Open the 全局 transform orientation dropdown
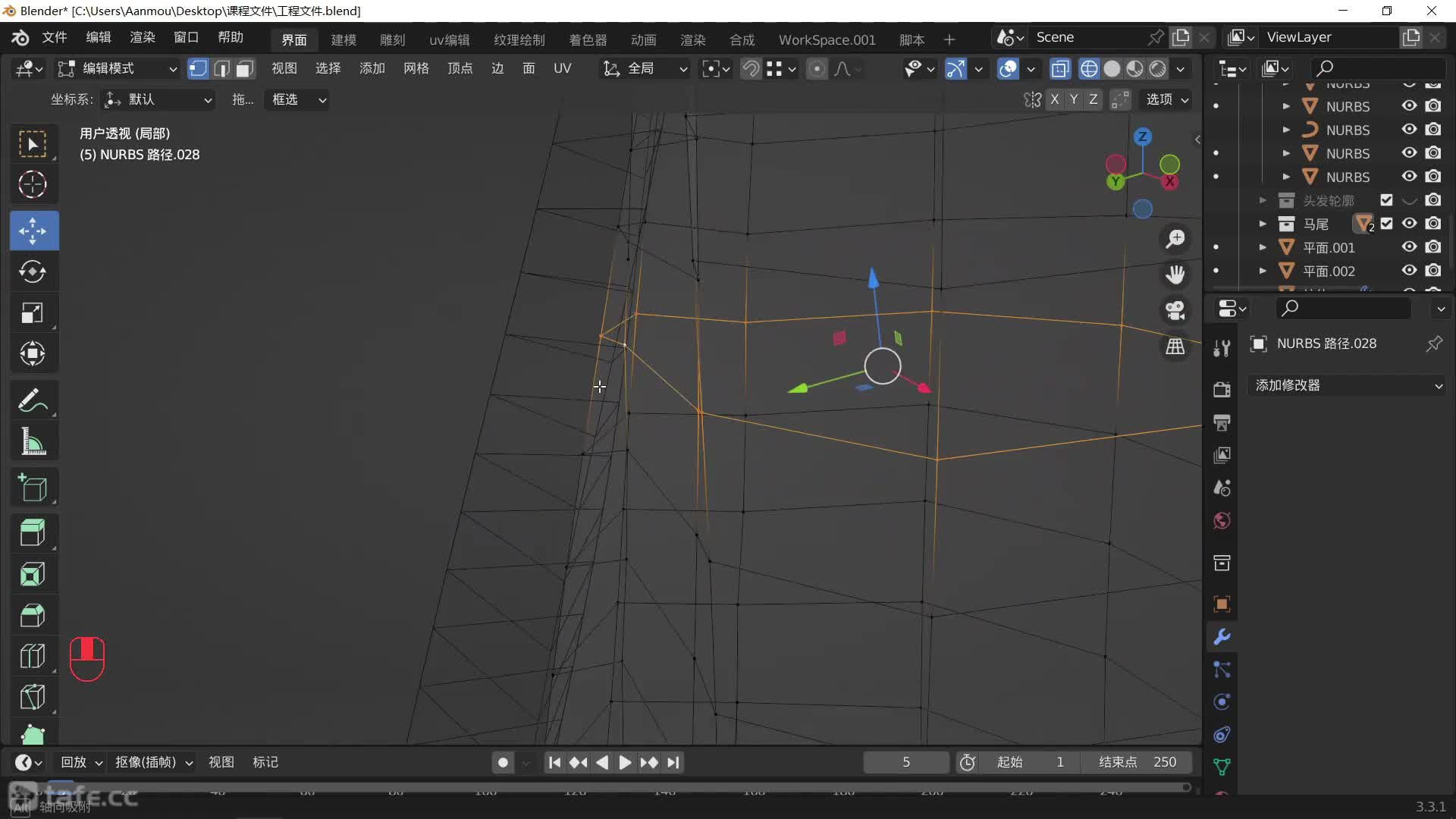The height and width of the screenshot is (819, 1456). pyautogui.click(x=645, y=69)
